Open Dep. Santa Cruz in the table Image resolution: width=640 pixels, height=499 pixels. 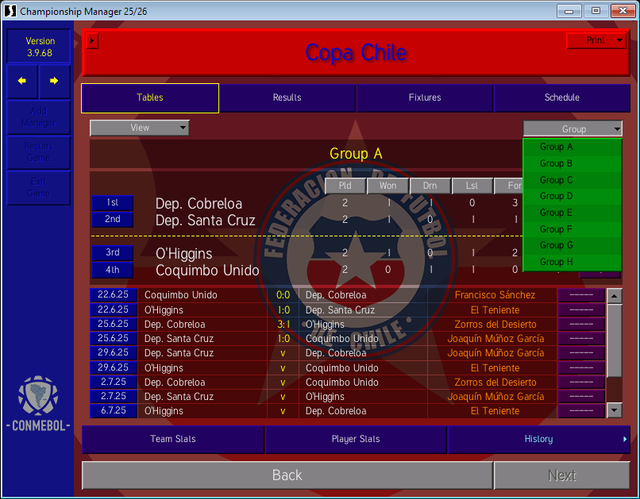pos(205,220)
